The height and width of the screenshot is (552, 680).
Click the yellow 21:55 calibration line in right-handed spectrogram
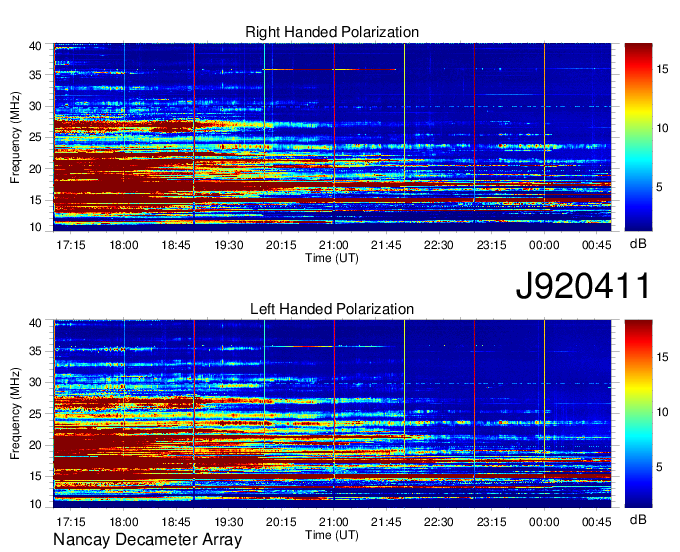[x=404, y=113]
